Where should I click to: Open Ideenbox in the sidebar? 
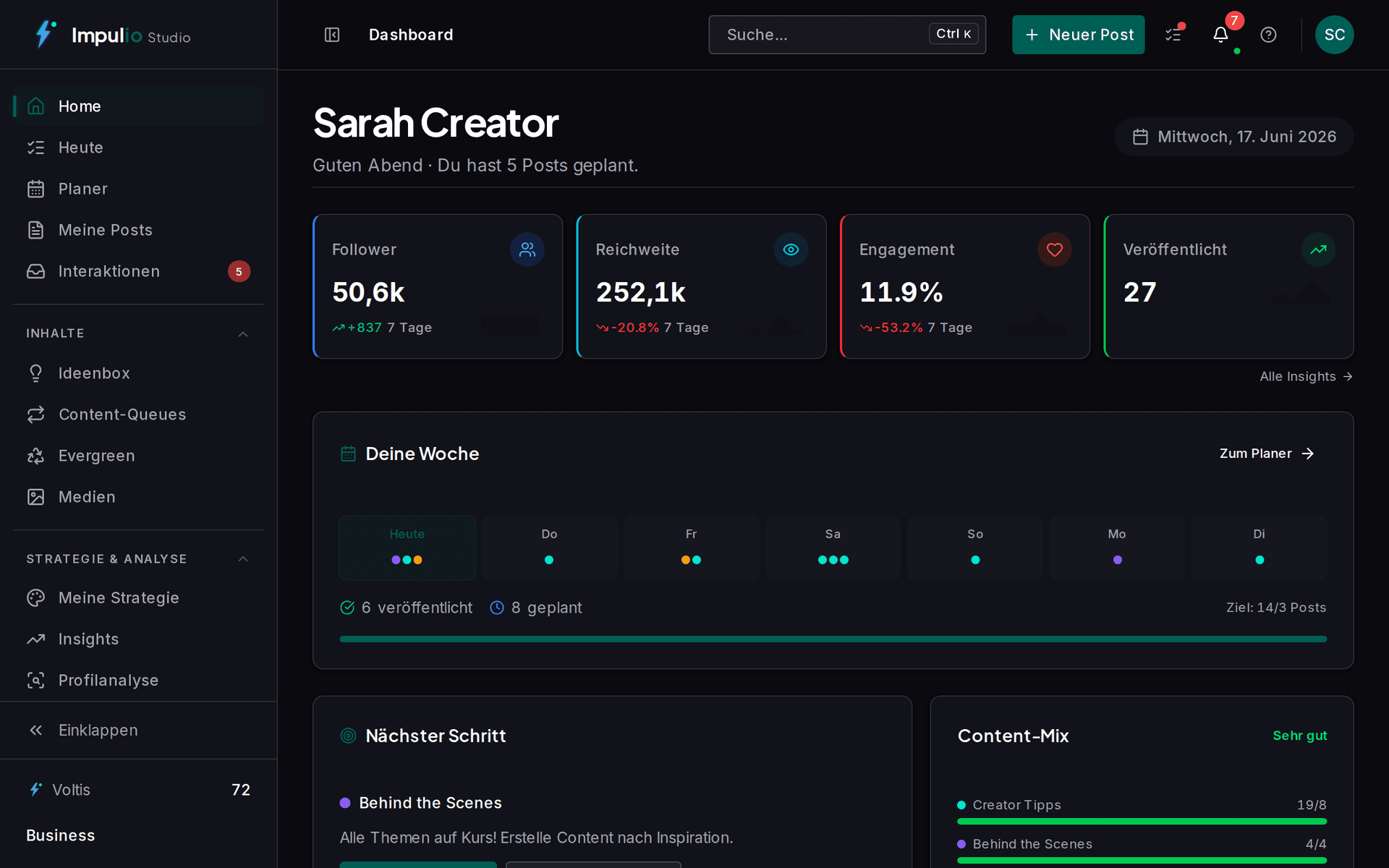click(x=138, y=373)
